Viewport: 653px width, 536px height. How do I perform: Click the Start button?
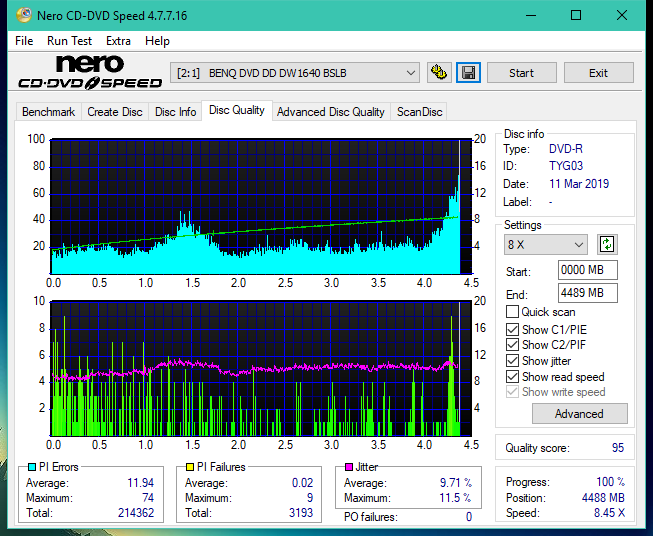point(521,73)
